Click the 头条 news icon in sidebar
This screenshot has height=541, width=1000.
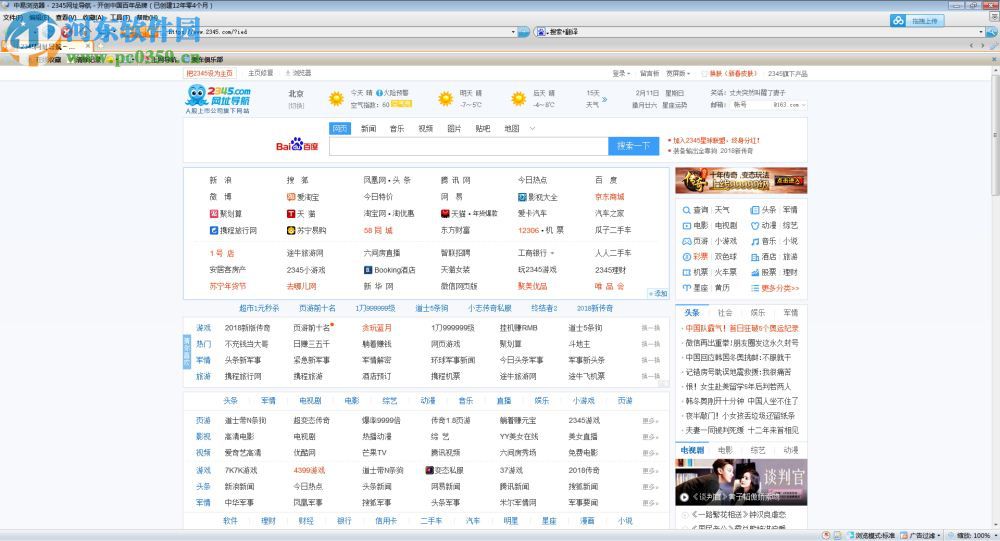[x=755, y=210]
